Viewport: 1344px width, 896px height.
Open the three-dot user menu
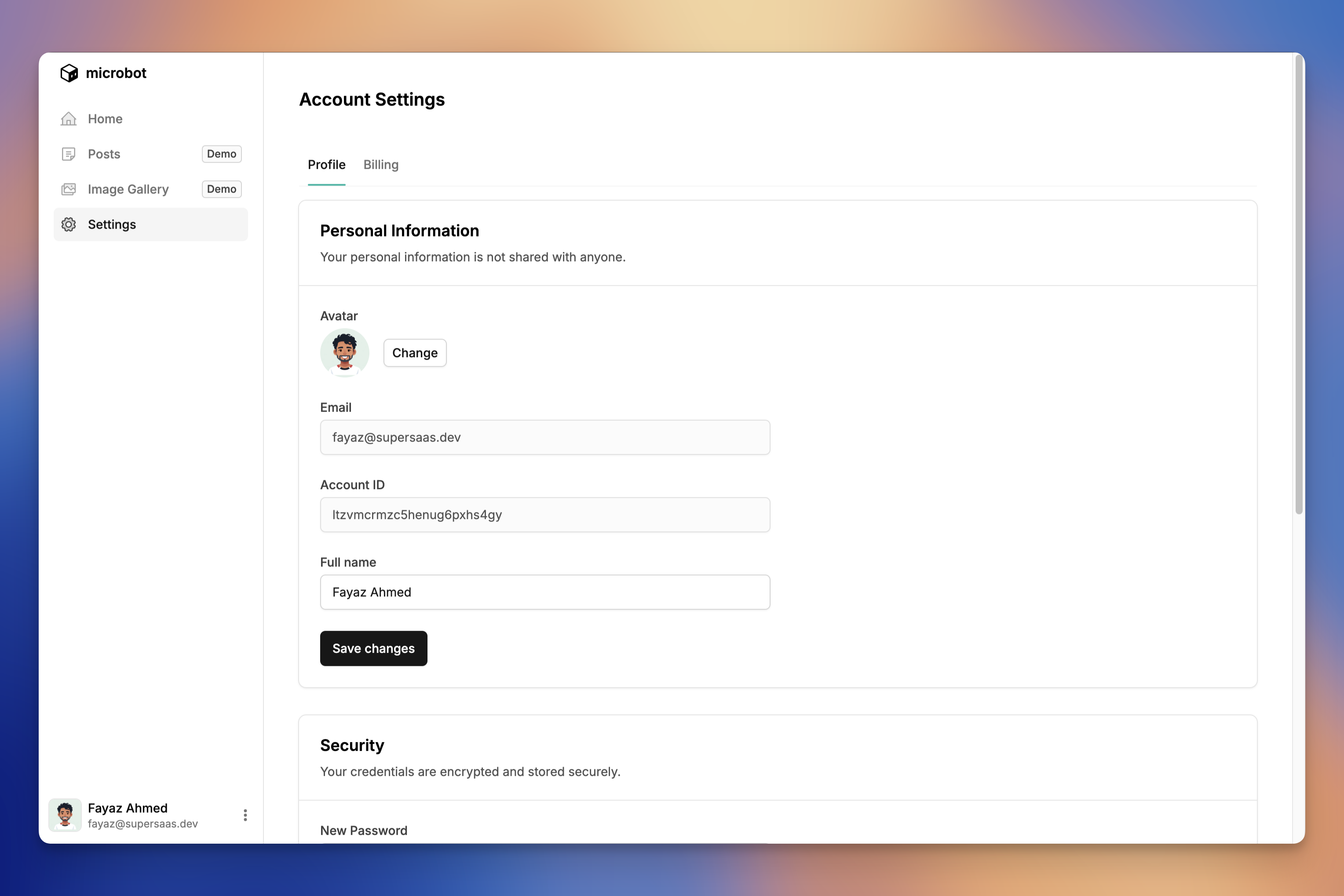tap(245, 815)
